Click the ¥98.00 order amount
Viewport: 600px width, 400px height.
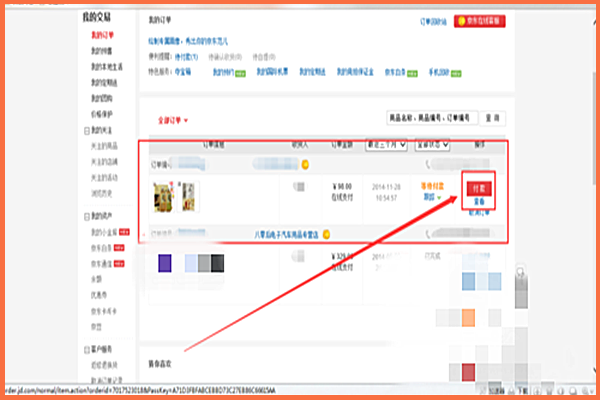point(342,186)
